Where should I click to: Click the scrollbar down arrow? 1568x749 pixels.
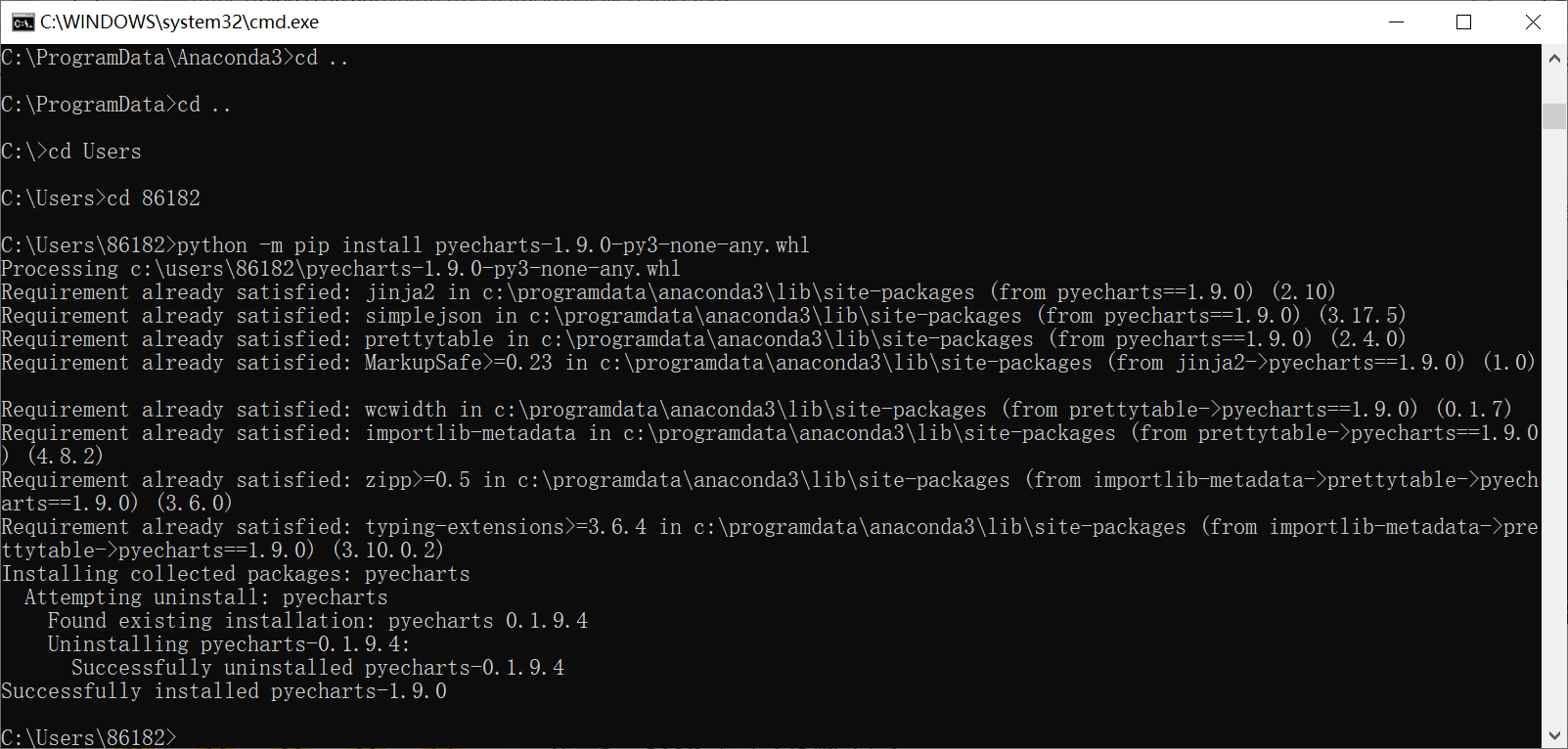click(1554, 735)
